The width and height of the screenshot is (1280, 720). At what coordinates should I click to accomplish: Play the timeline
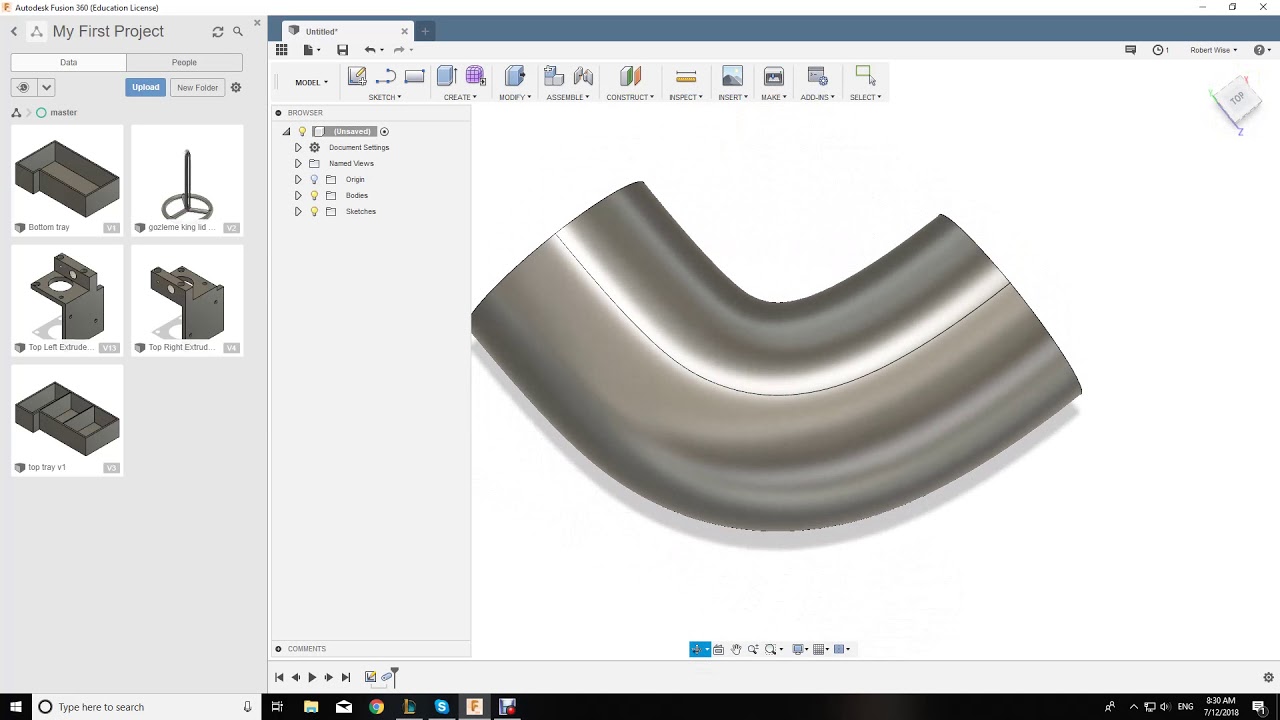312,677
